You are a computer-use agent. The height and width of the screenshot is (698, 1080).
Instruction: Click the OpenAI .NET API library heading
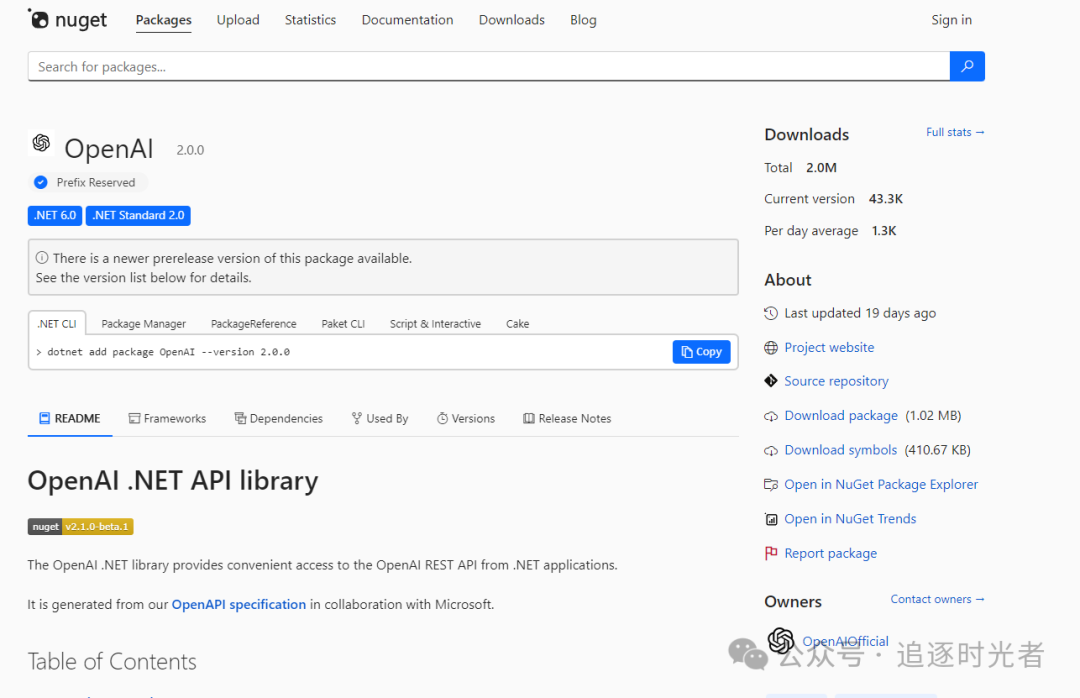pos(173,481)
